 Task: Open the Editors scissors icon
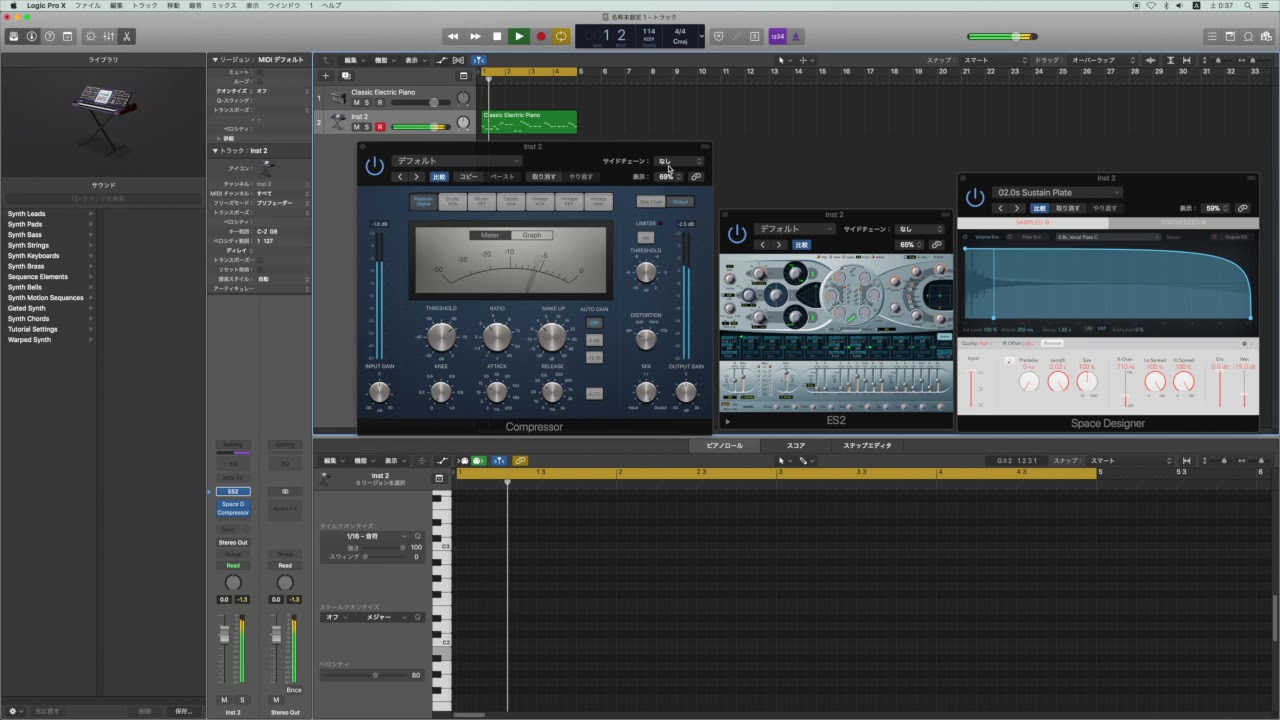click(x=127, y=36)
